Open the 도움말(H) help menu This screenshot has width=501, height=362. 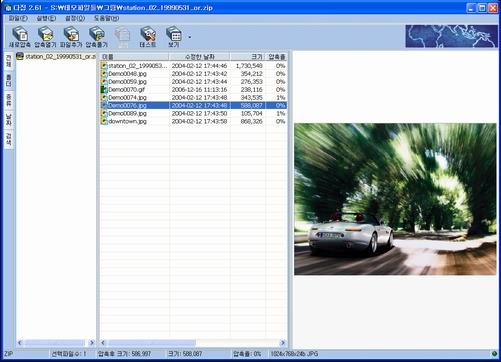pos(106,18)
